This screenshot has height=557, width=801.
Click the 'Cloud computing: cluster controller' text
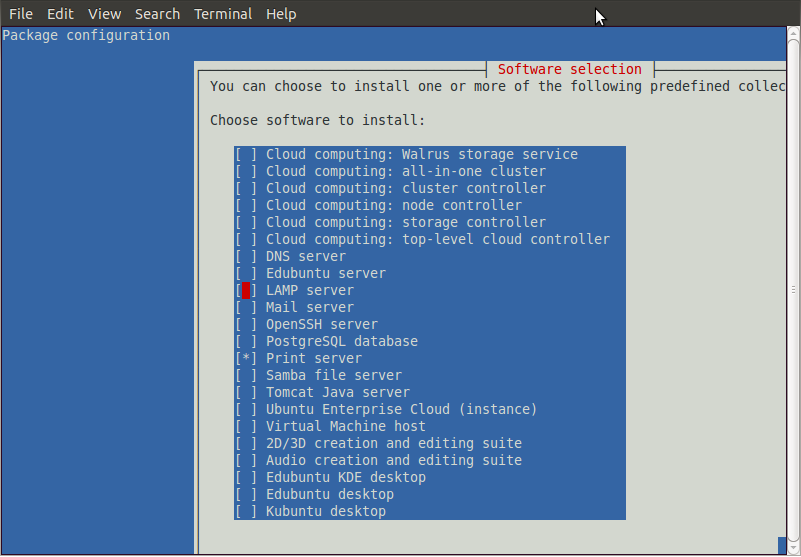click(x=406, y=188)
